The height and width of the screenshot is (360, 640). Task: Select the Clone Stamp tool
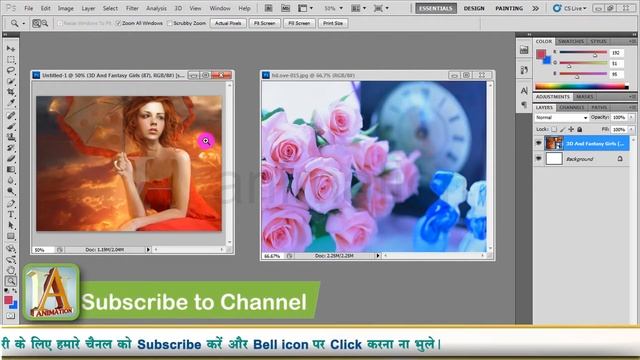(x=11, y=137)
